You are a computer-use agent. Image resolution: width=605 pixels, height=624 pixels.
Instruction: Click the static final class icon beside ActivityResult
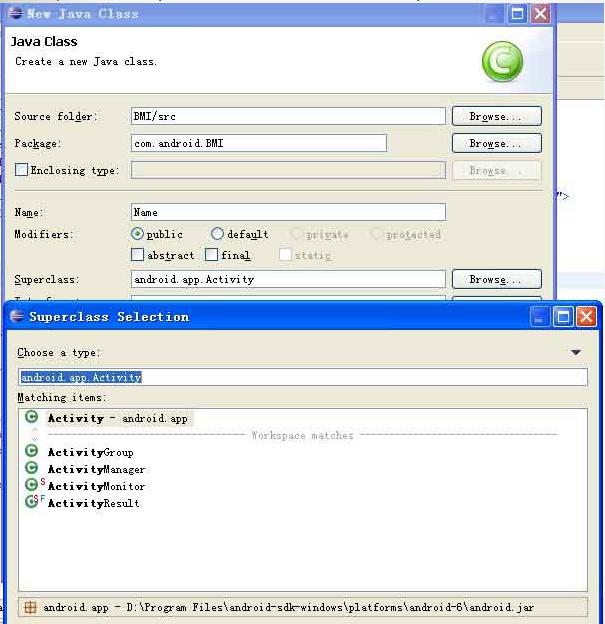[33, 501]
